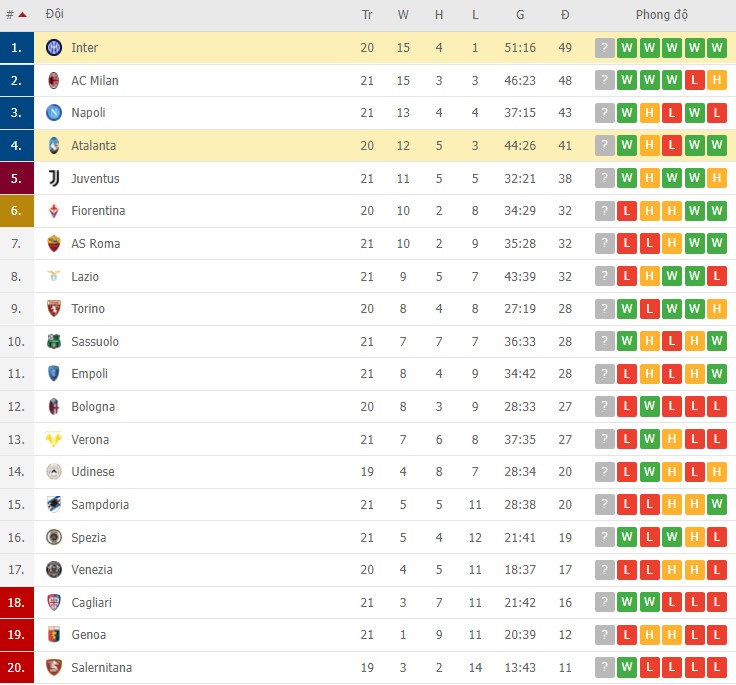
Task: Click the Đội column header
Action: [55, 15]
